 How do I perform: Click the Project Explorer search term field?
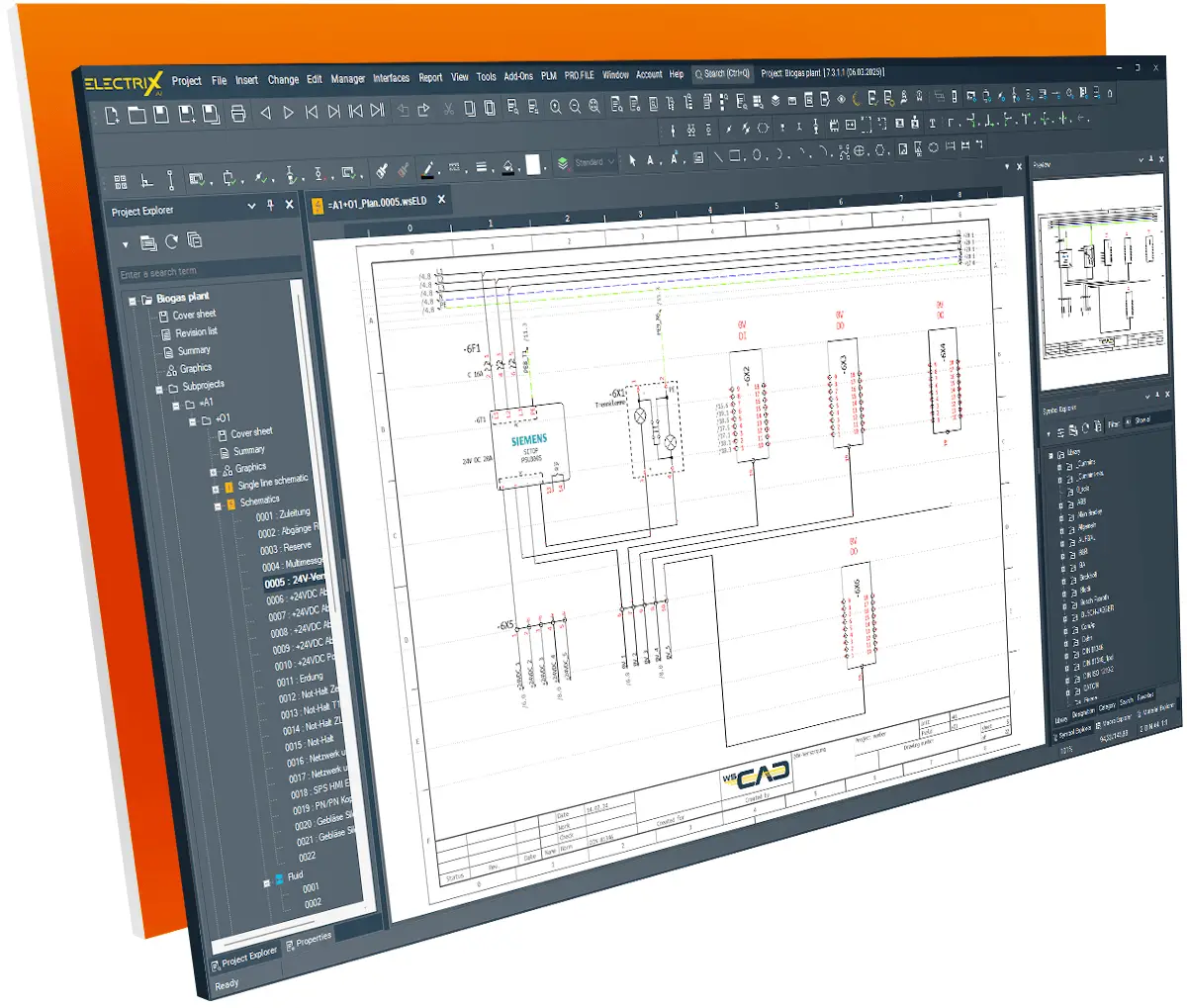pos(208,268)
